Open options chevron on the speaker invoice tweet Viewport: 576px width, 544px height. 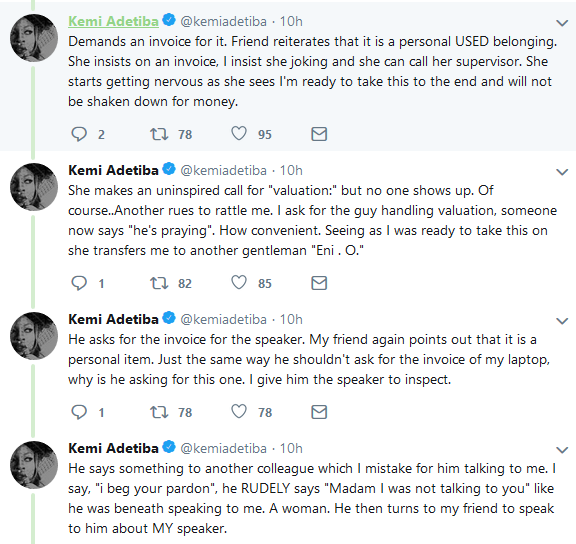coord(562,321)
